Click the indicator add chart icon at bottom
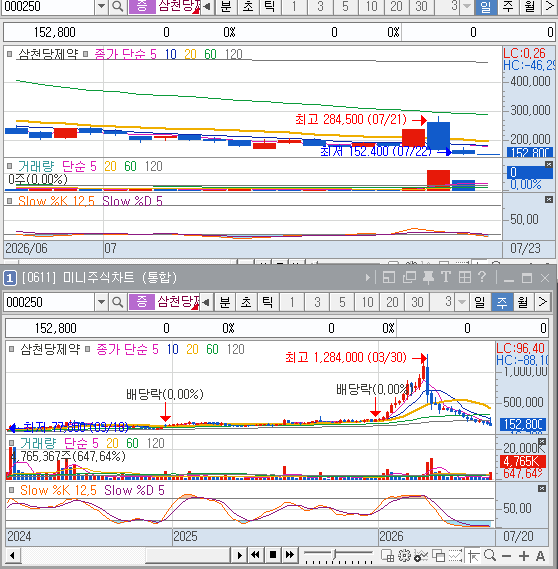The height and width of the screenshot is (569, 558). coord(421,556)
